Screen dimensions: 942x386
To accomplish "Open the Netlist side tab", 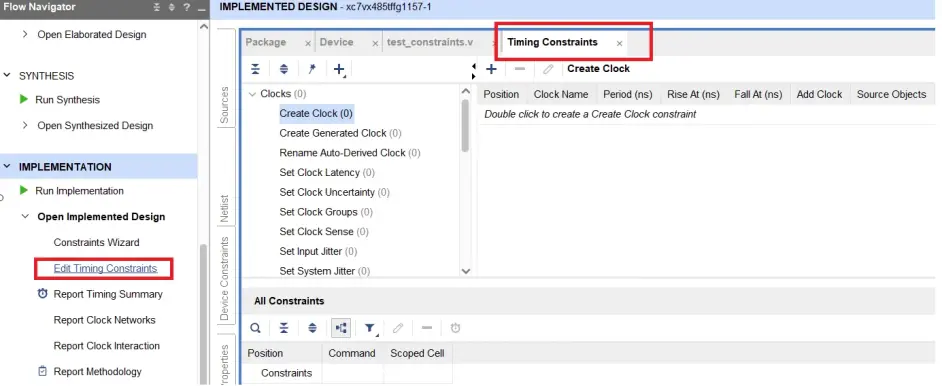I will 225,208.
